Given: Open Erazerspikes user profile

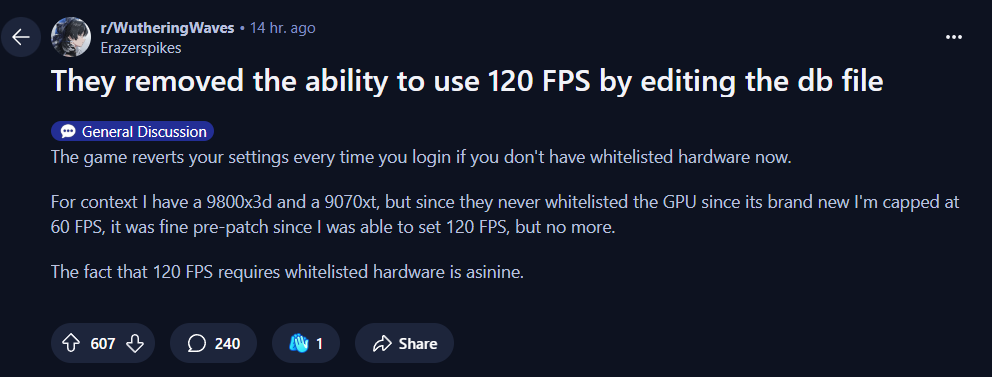Looking at the screenshot, I should tap(140, 48).
